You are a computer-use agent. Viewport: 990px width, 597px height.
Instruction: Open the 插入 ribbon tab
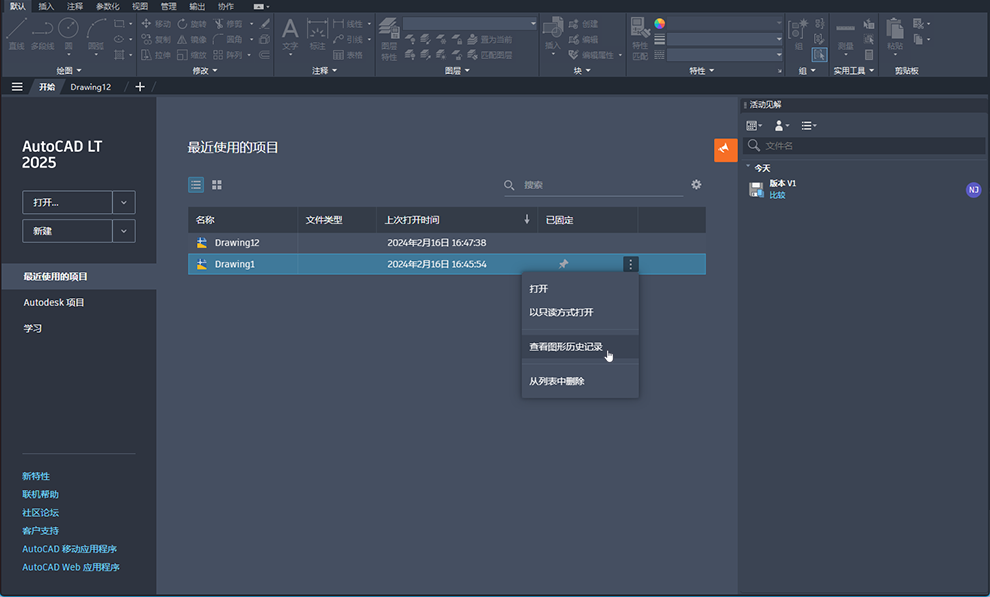(x=46, y=6)
